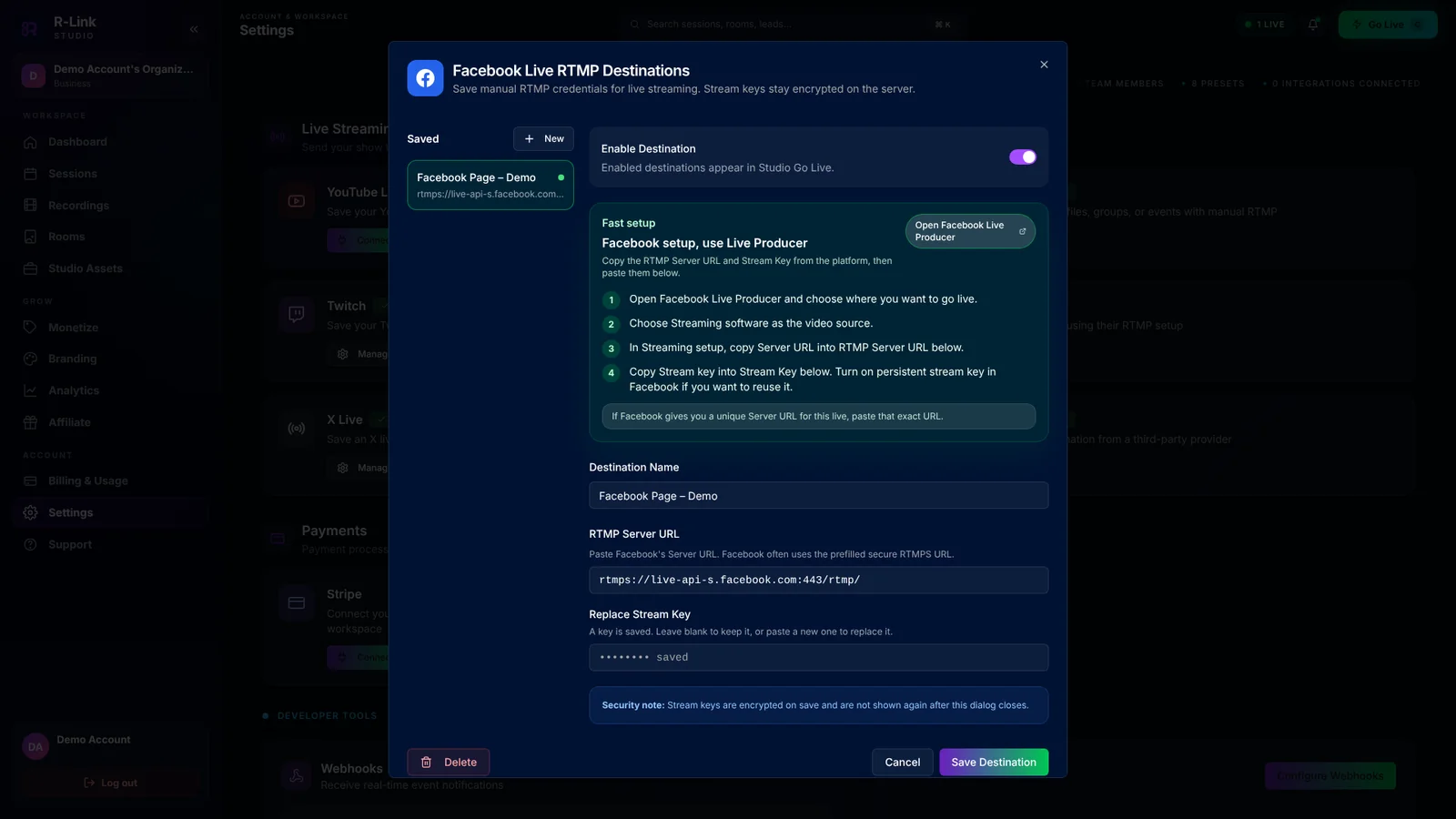Open Dashboard in sidebar

(111, 142)
